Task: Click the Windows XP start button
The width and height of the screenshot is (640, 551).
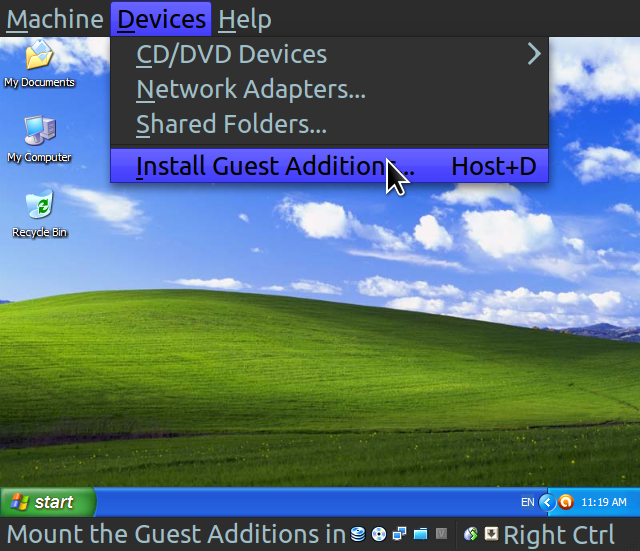Action: point(48,502)
